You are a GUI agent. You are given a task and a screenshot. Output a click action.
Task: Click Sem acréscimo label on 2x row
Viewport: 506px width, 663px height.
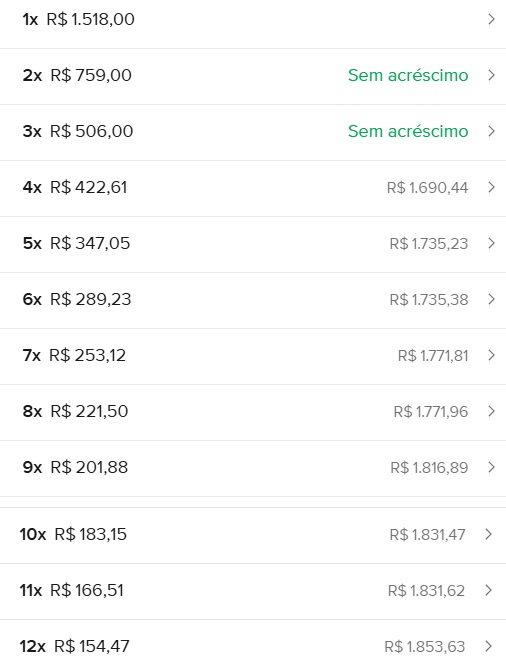point(408,75)
